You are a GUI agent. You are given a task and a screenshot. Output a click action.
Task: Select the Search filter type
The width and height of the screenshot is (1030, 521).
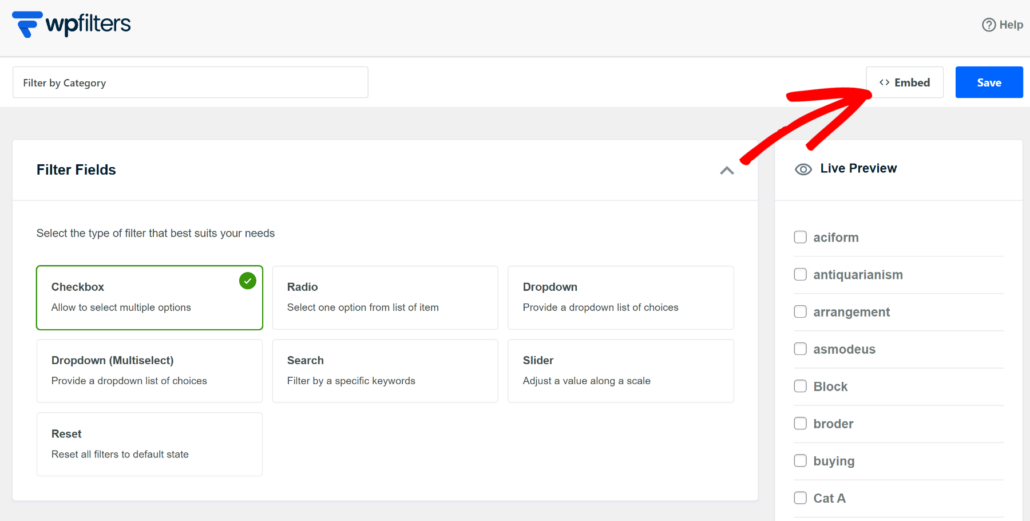click(x=385, y=371)
